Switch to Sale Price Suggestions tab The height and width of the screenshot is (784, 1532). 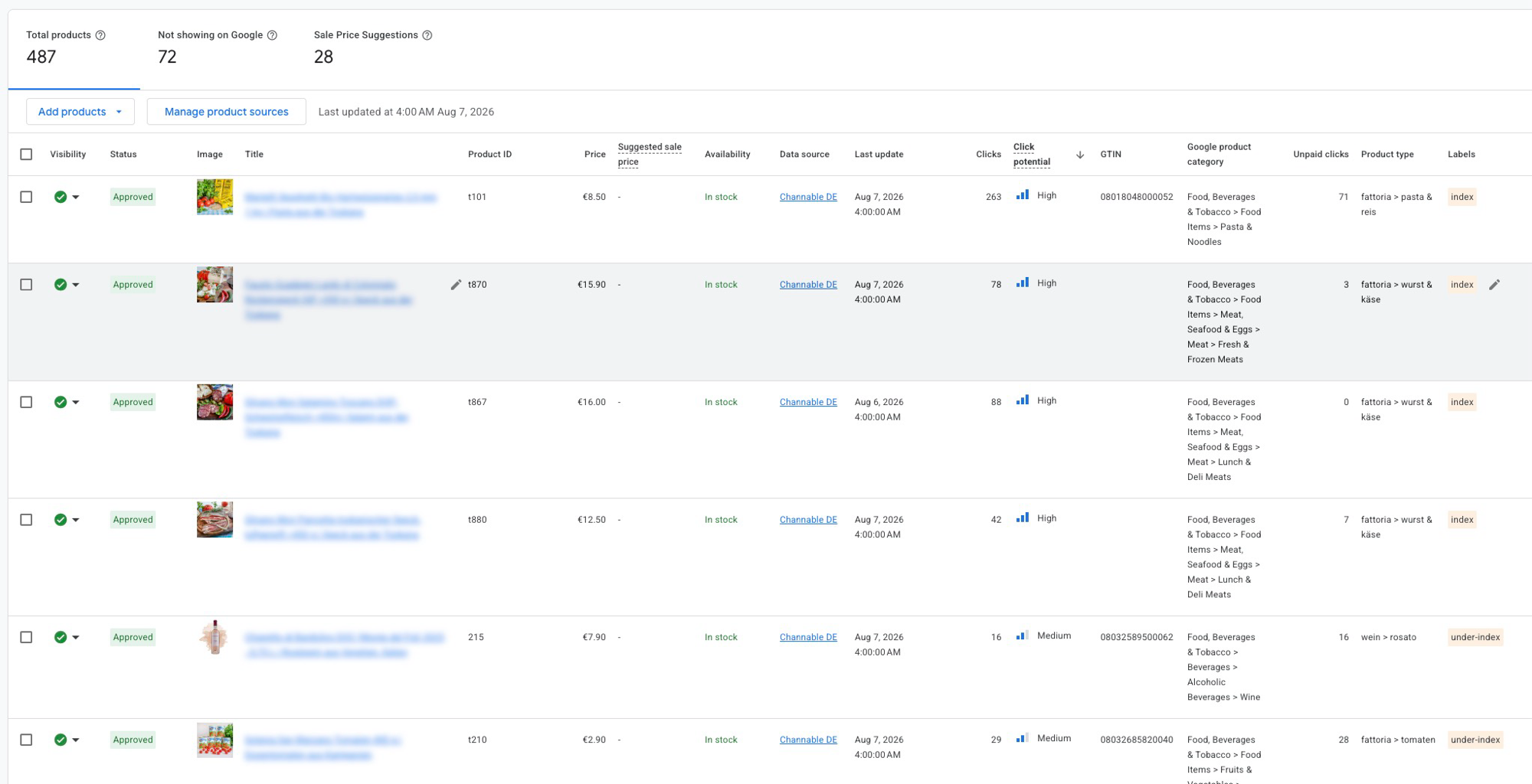pyautogui.click(x=373, y=49)
